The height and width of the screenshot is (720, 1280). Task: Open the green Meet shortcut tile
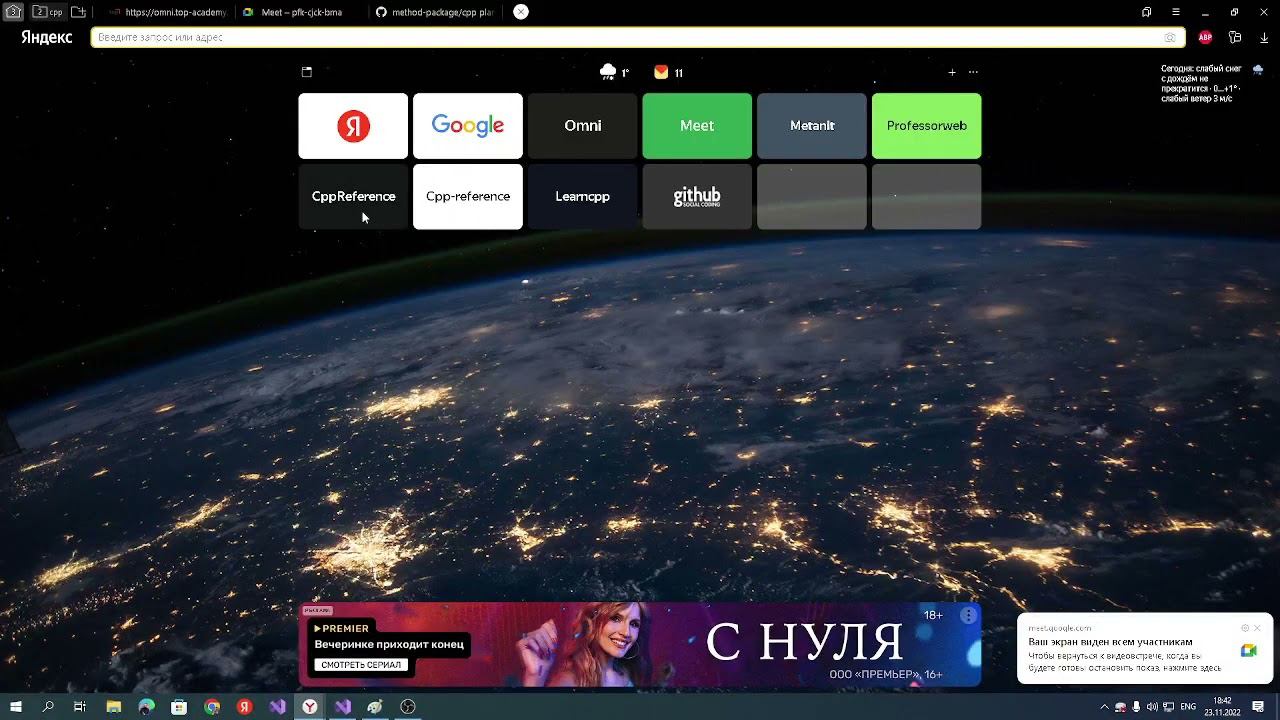click(x=697, y=126)
